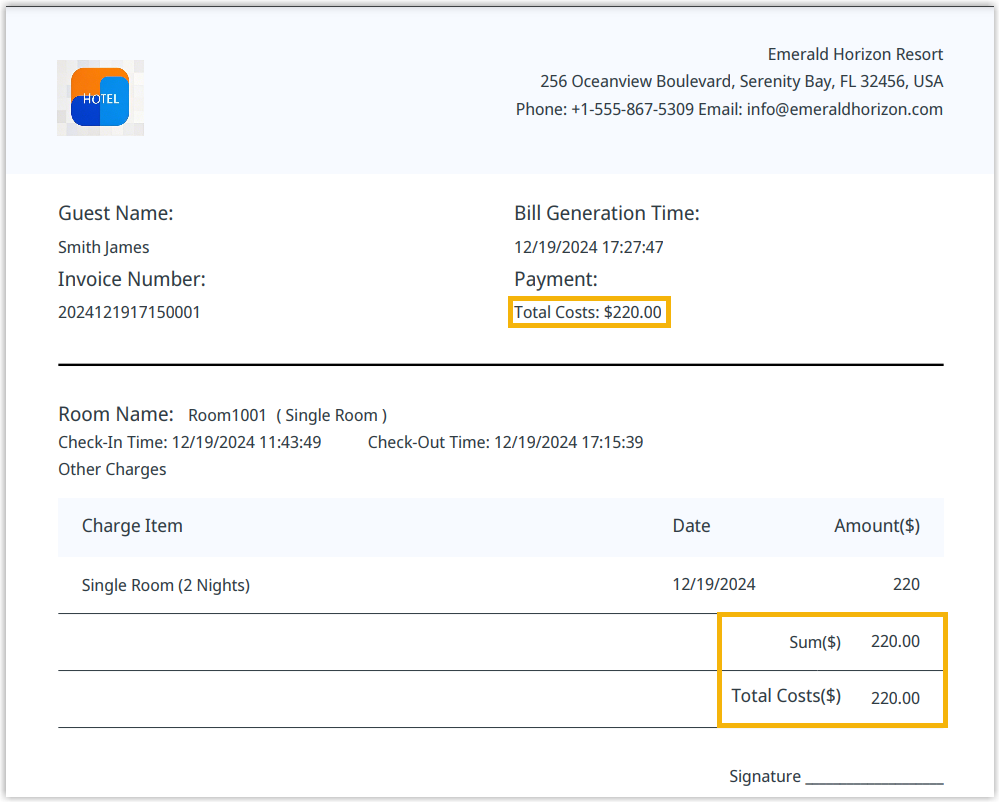The height and width of the screenshot is (803, 1000).
Task: Select the Other Charges label
Action: 112,469
